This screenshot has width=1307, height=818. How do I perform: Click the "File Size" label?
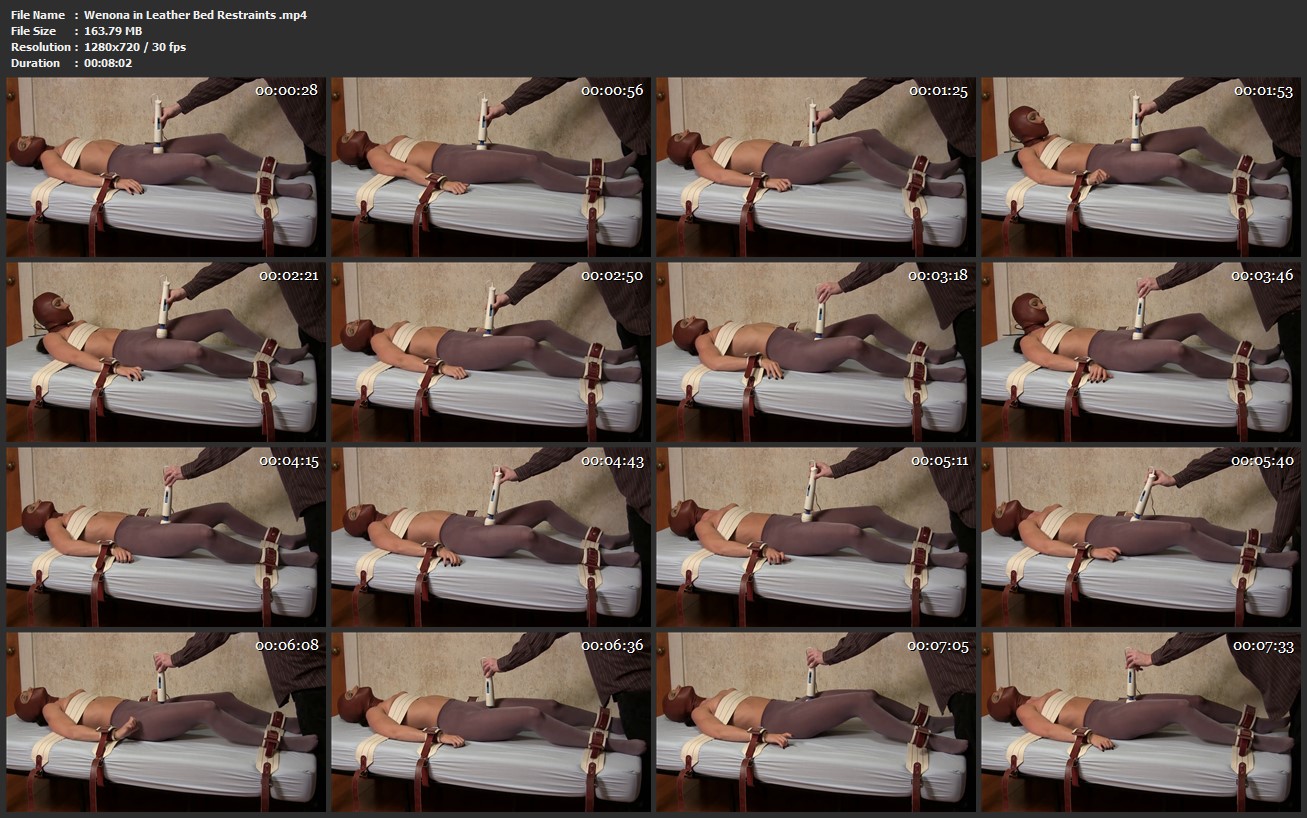[x=35, y=31]
